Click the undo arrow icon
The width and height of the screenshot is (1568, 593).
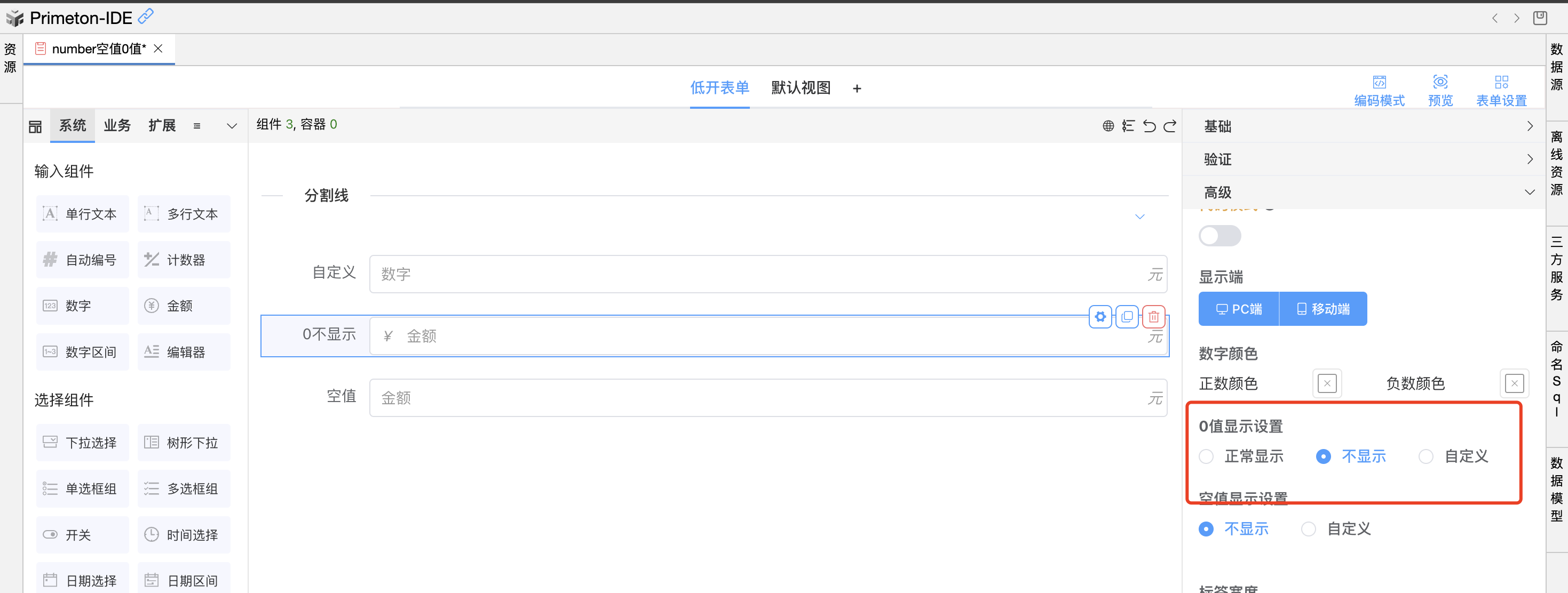[x=1149, y=126]
